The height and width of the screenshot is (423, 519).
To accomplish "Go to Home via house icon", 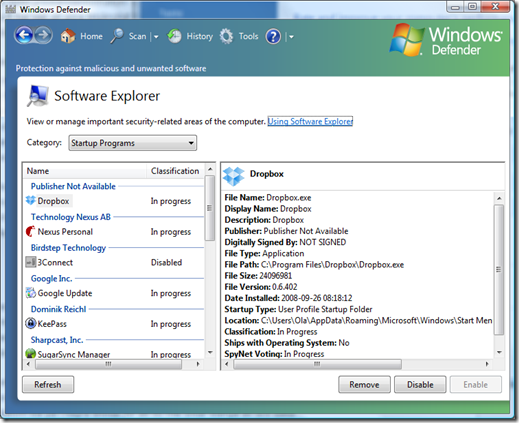I will tap(68, 36).
